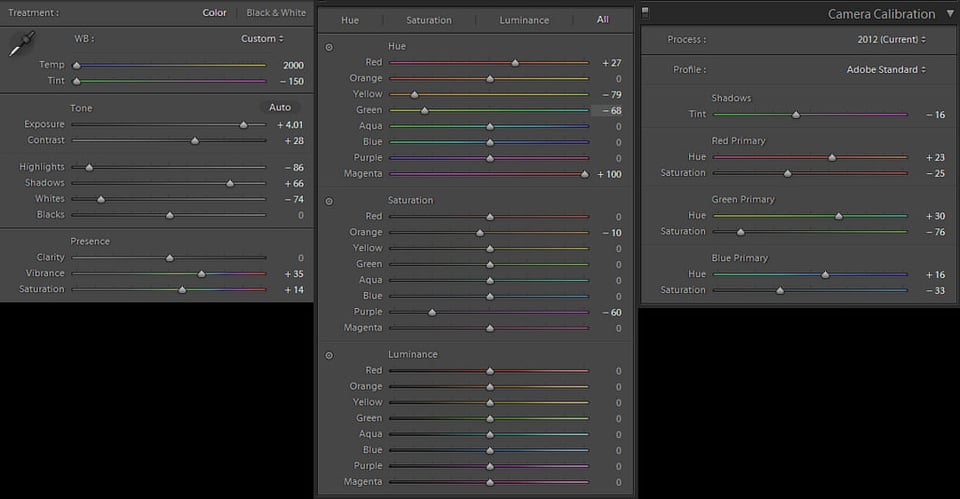Screen dimensions: 960x499
Task: Click the Blacks slider handle
Action: point(170,215)
